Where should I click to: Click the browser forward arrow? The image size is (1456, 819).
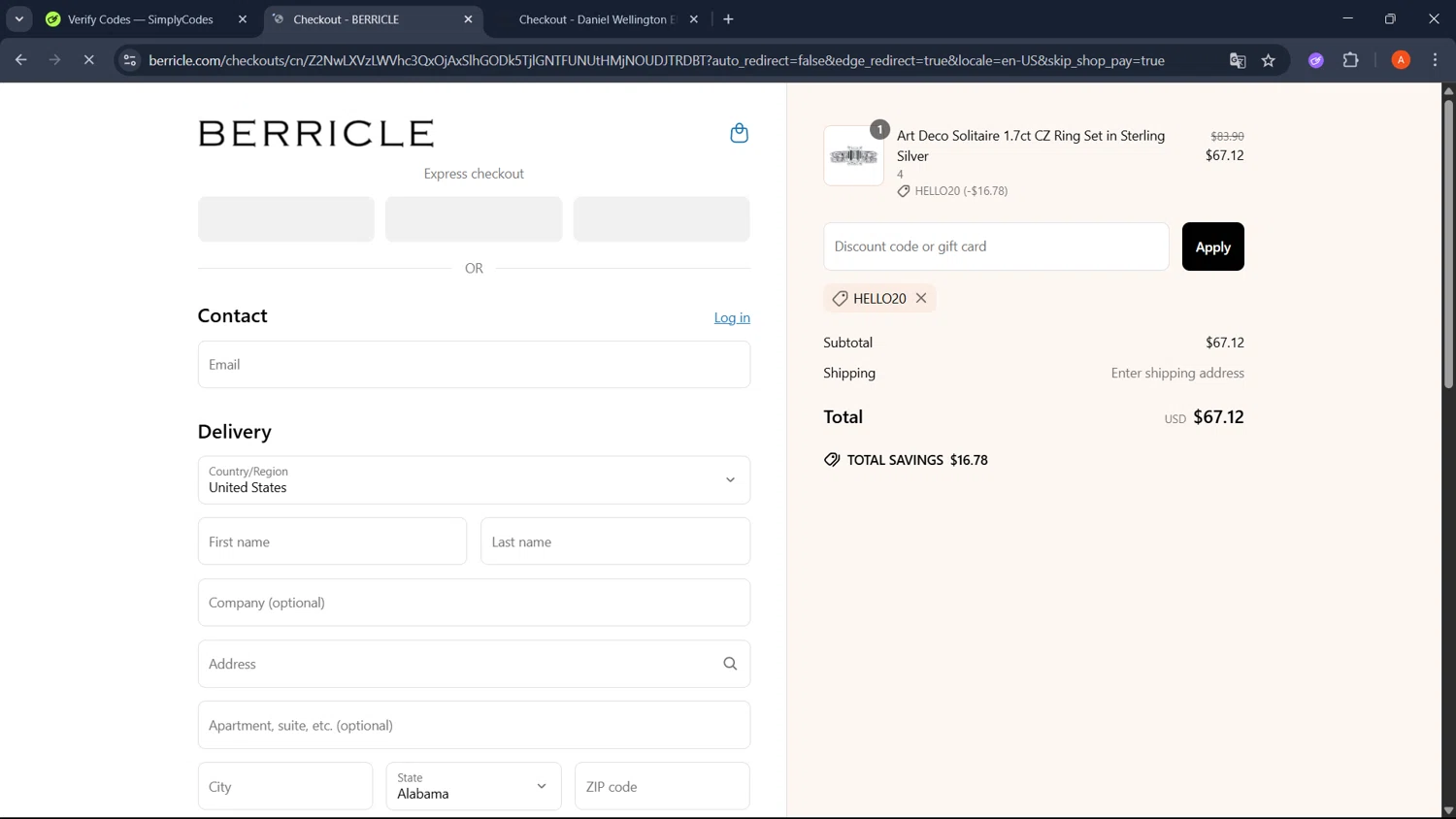coord(55,60)
